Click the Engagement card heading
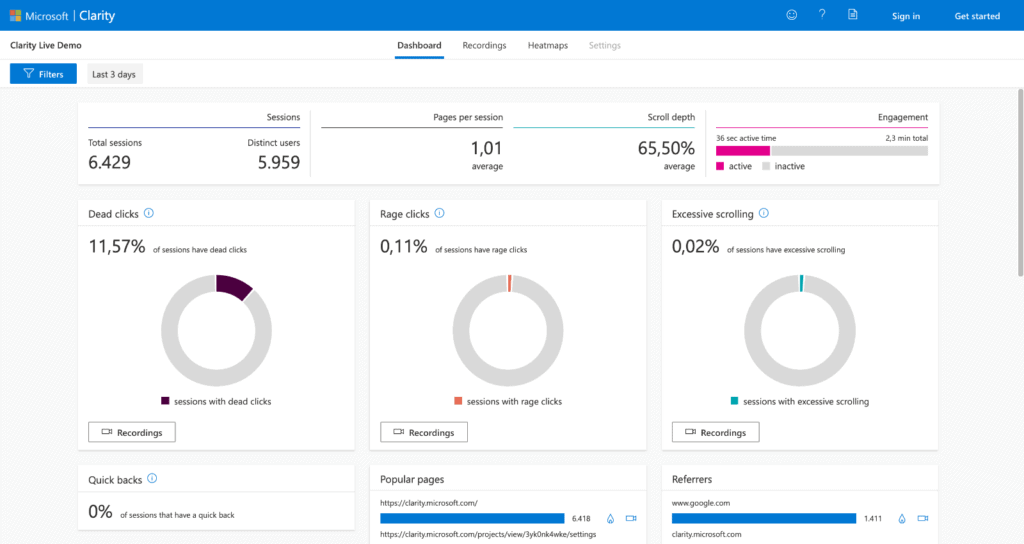1024x544 pixels. (x=903, y=117)
